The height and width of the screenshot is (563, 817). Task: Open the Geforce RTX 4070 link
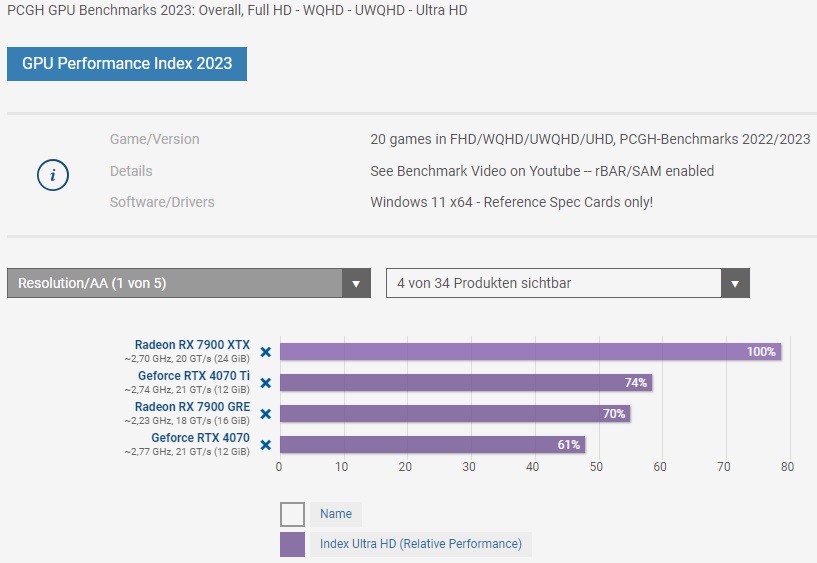[x=201, y=437]
